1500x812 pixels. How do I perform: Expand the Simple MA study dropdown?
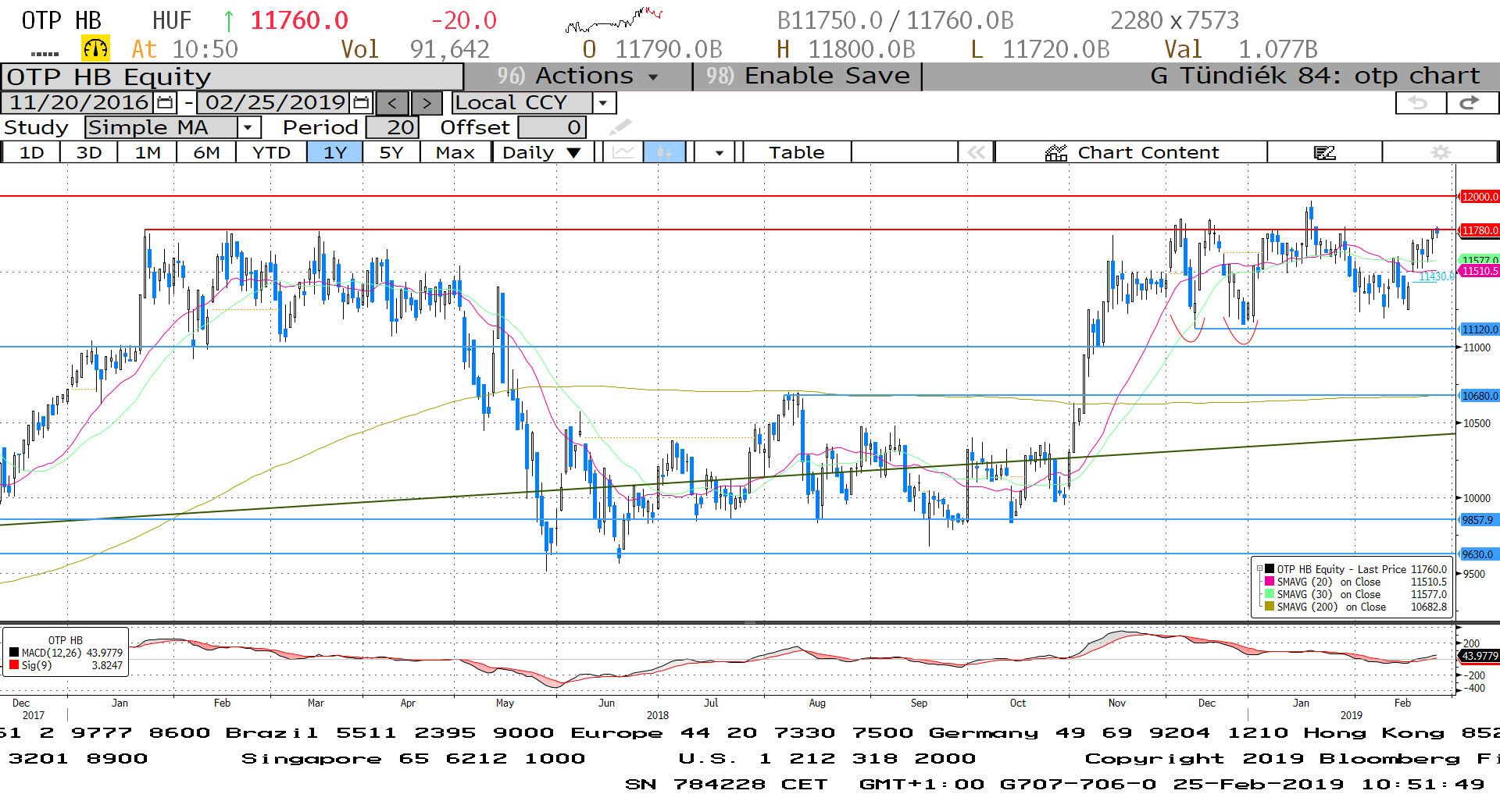click(248, 127)
